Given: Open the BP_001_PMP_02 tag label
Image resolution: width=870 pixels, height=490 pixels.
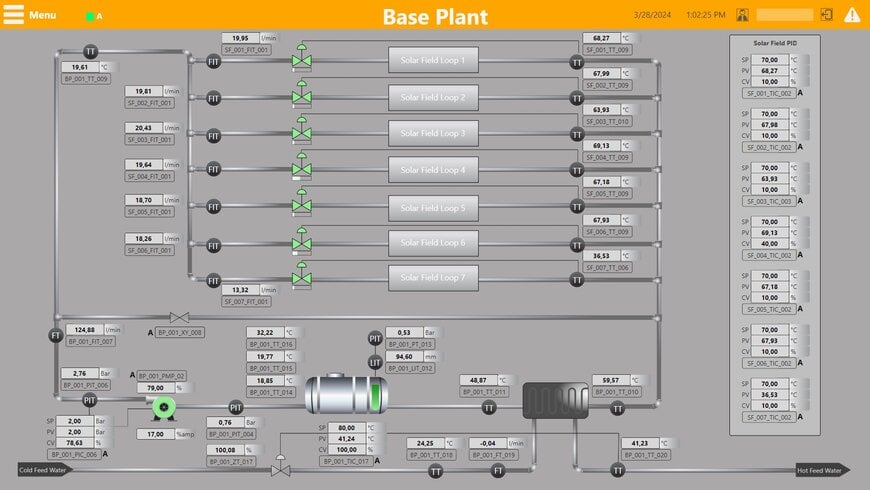Looking at the screenshot, I should [x=161, y=376].
